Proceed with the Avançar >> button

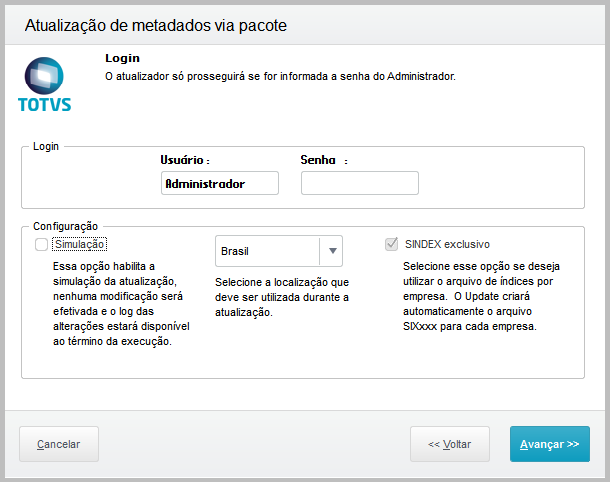(x=549, y=444)
